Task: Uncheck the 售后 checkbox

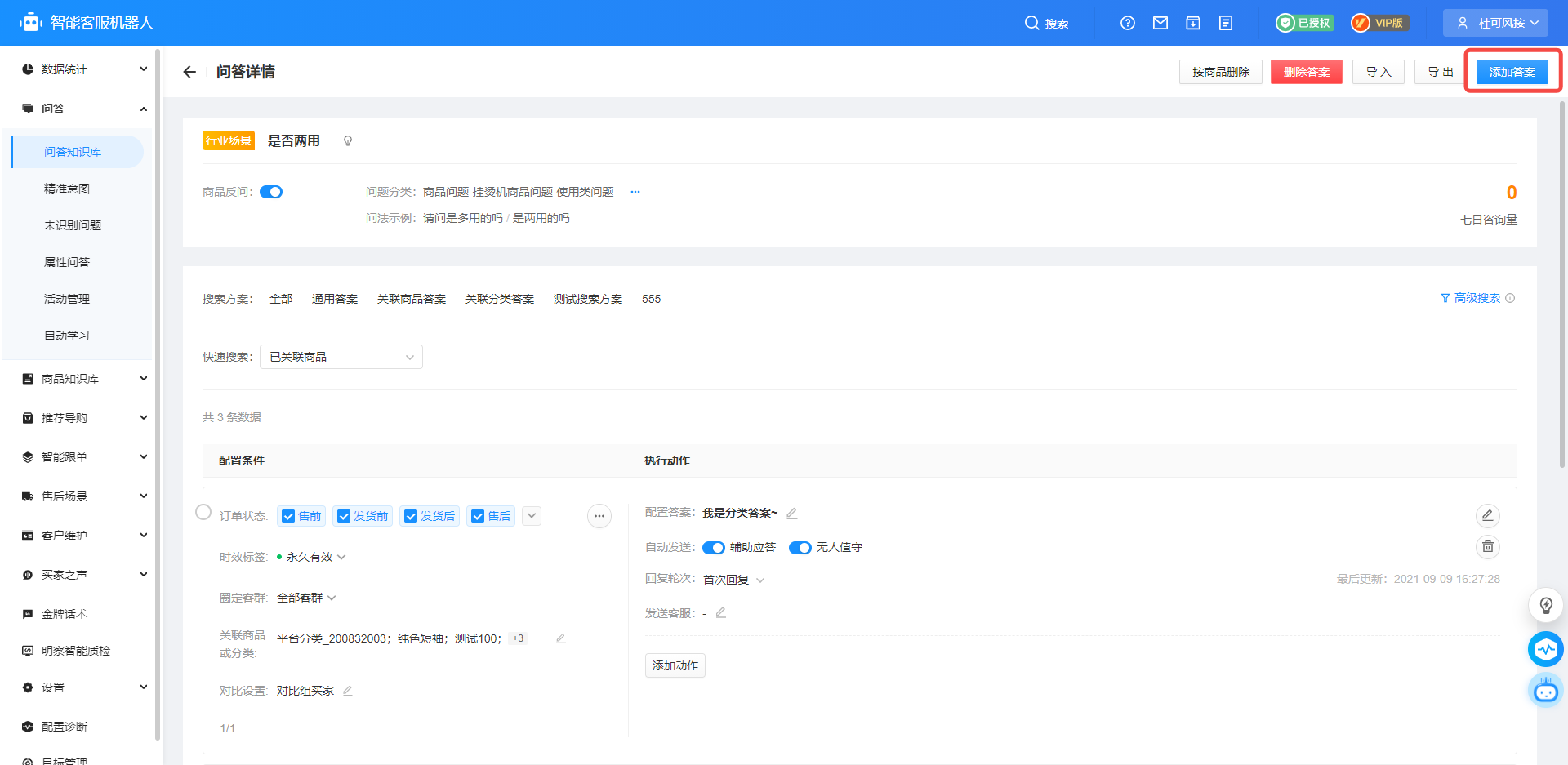Action: click(x=478, y=516)
